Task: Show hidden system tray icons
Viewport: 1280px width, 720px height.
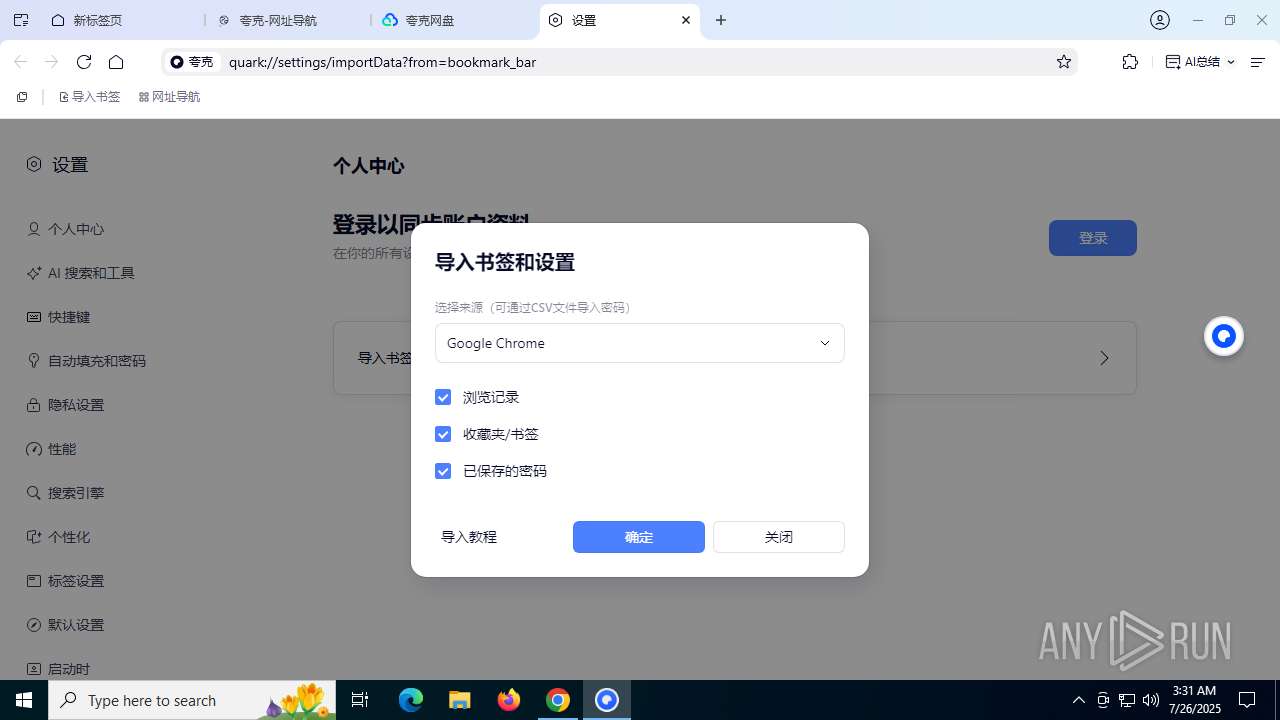Action: (x=1079, y=700)
